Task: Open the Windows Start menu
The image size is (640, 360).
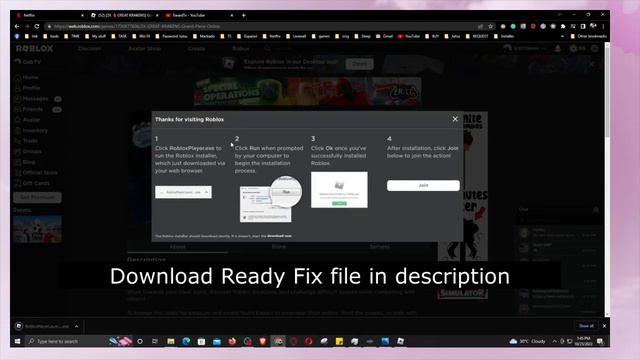Action: pyautogui.click(x=17, y=341)
